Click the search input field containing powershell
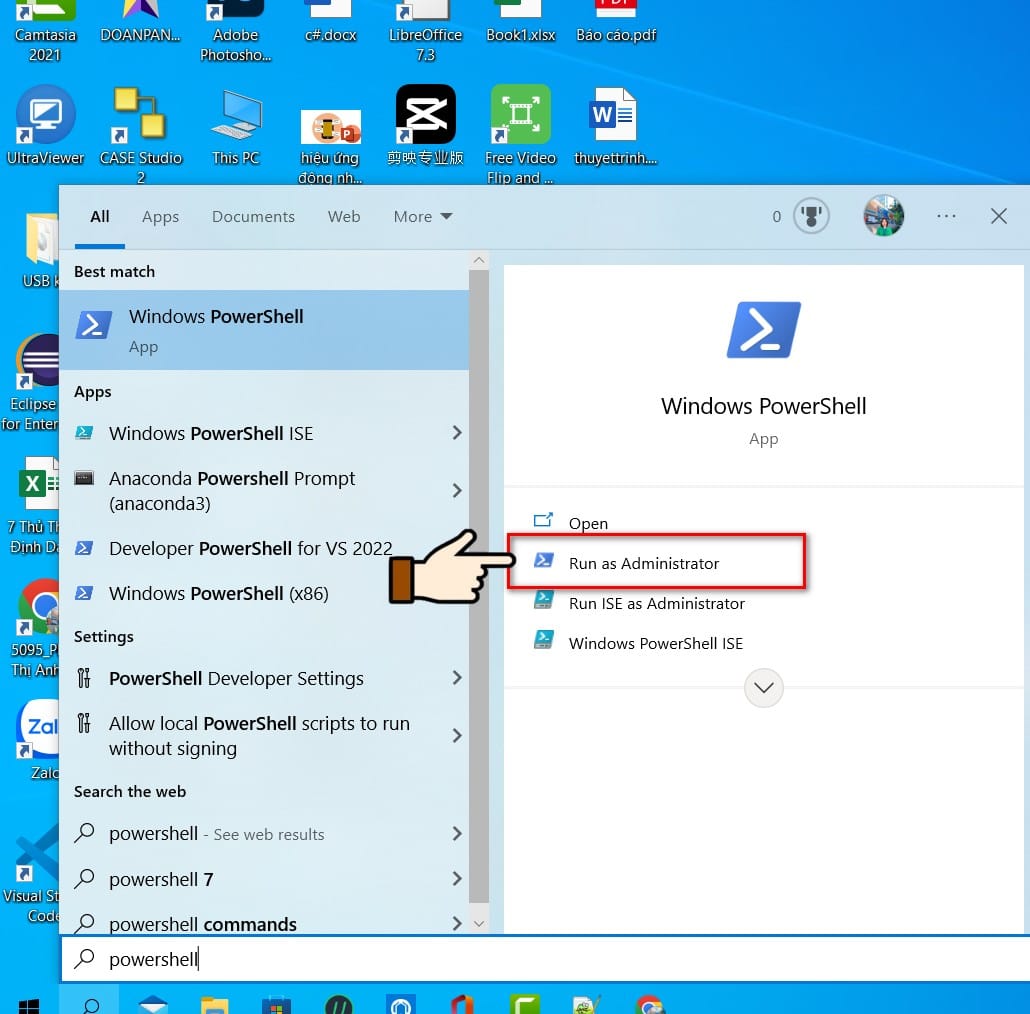Image resolution: width=1030 pixels, height=1014 pixels. point(545,959)
